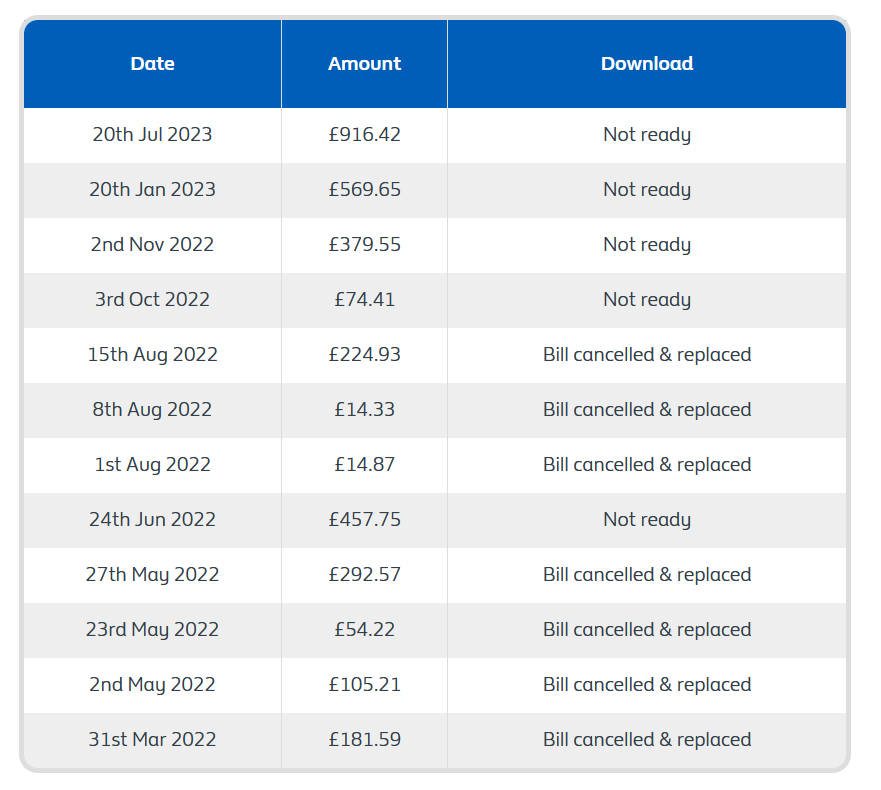881x790 pixels.
Task: Click the £105.21 amount
Action: point(364,685)
